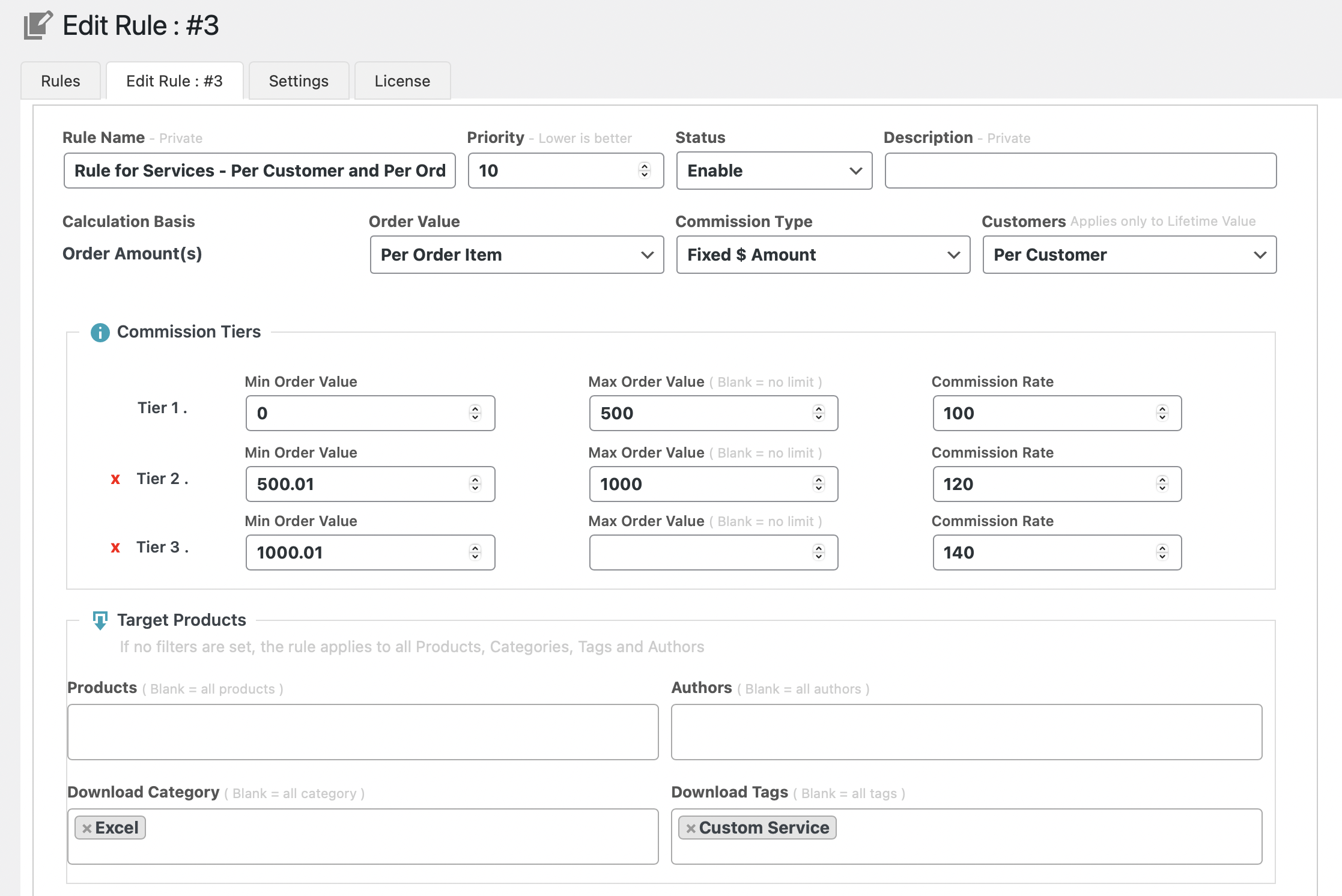Image resolution: width=1342 pixels, height=896 pixels.
Task: Remove Tier 2 with red x
Action: pos(115,479)
